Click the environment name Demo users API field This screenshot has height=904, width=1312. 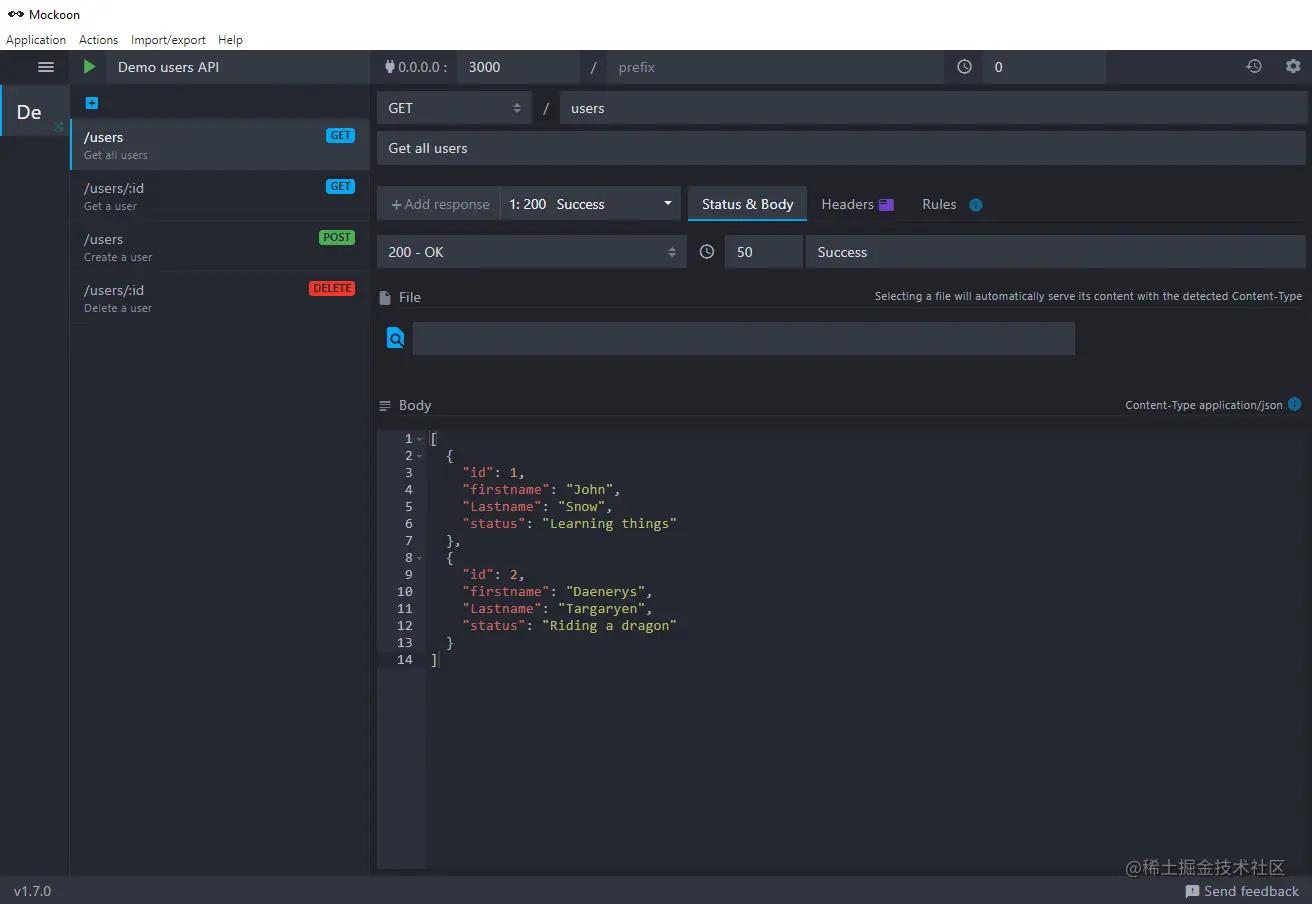(x=238, y=67)
